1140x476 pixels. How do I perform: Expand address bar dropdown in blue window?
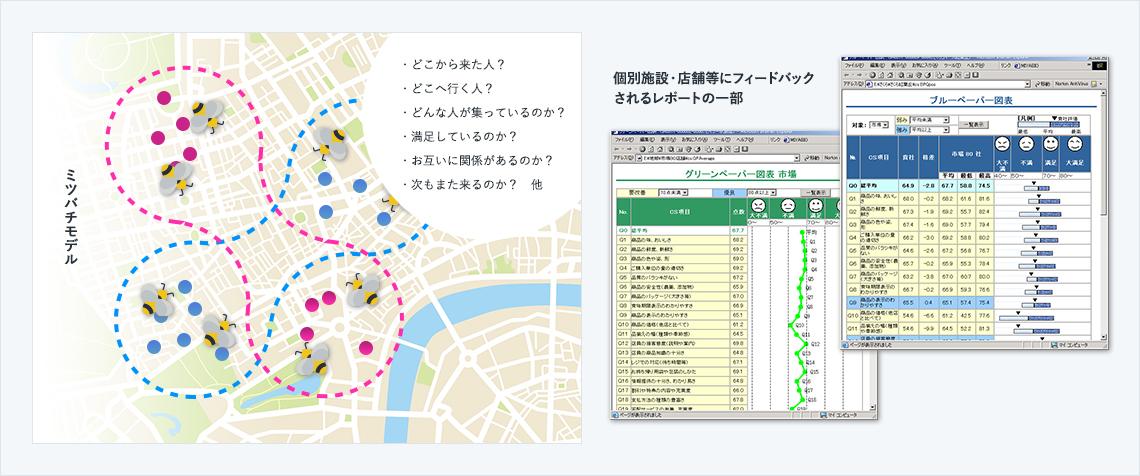[x=1027, y=84]
